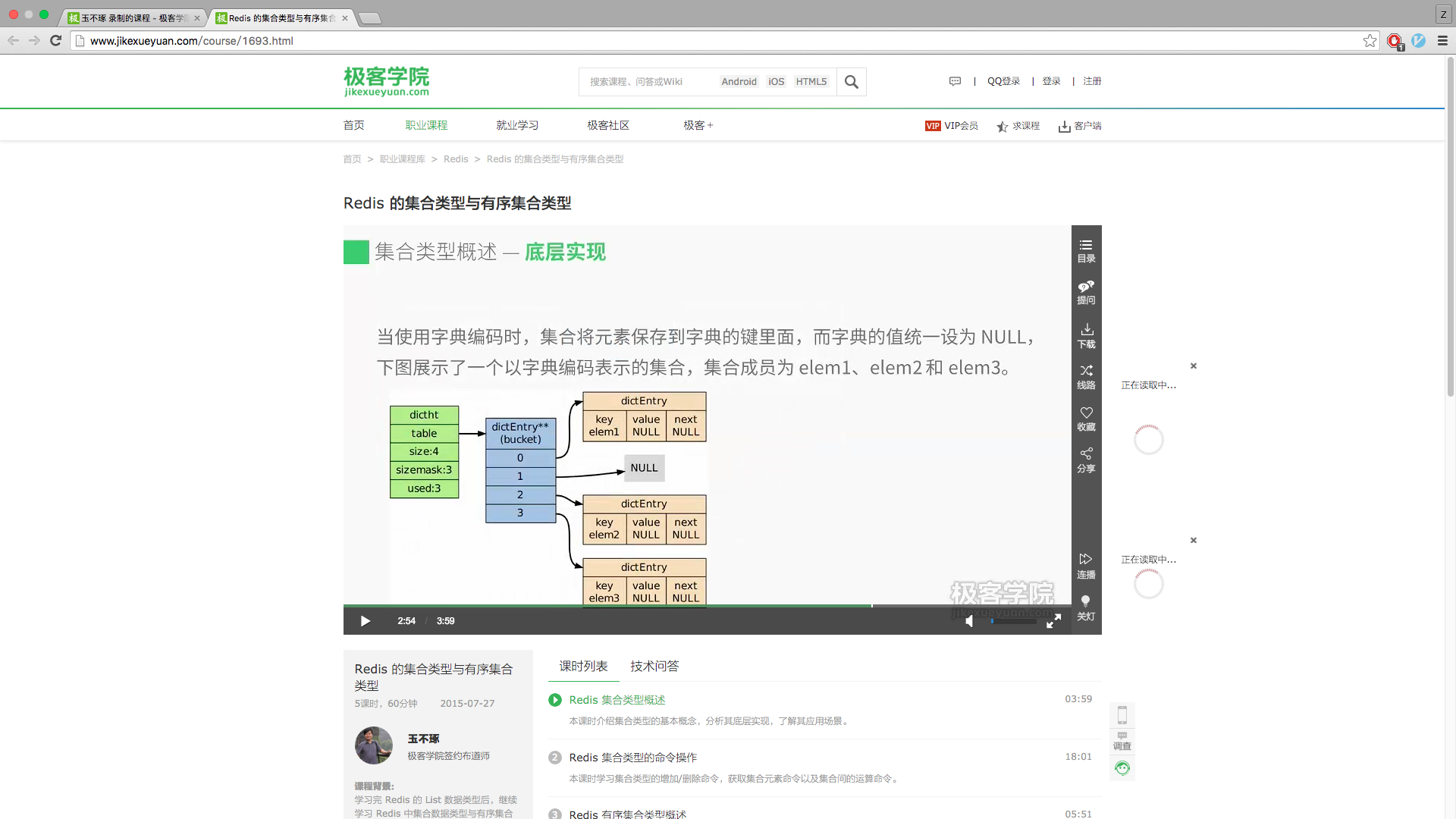This screenshot has width=1456, height=819.
Task: Toggle 连播 autoplay in player sidebar
Action: pos(1086,566)
